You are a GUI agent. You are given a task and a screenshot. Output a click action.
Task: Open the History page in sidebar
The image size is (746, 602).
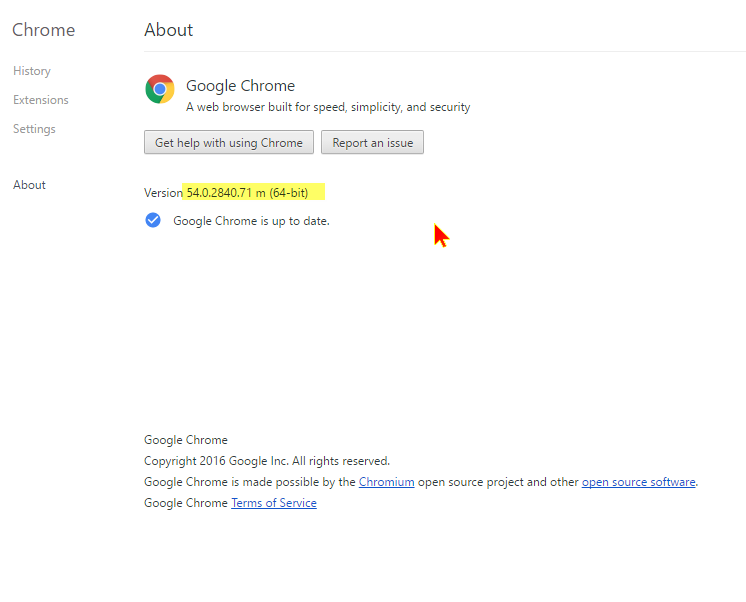click(x=32, y=71)
